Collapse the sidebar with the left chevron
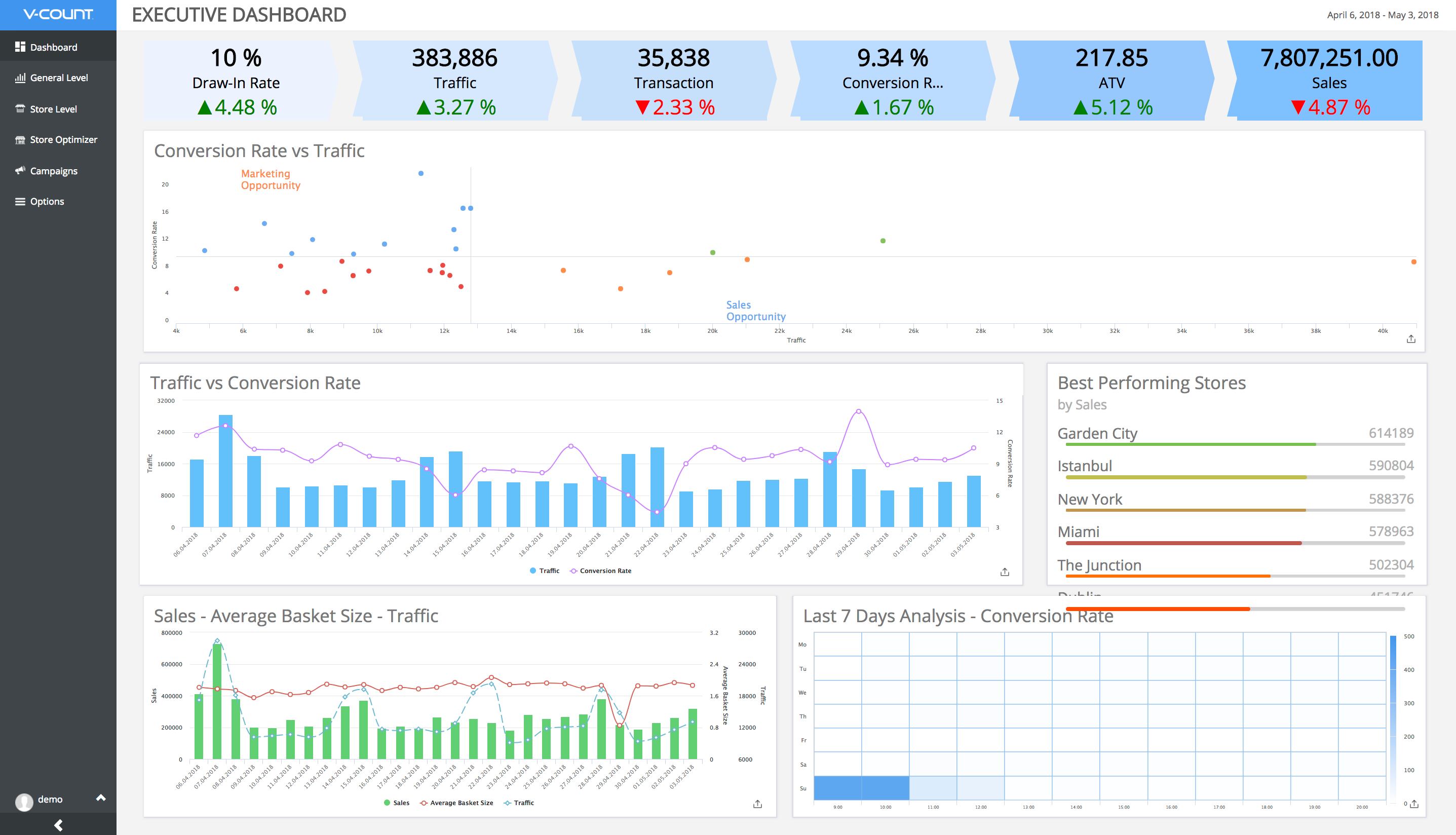Viewport: 1456px width, 835px height. [x=58, y=825]
